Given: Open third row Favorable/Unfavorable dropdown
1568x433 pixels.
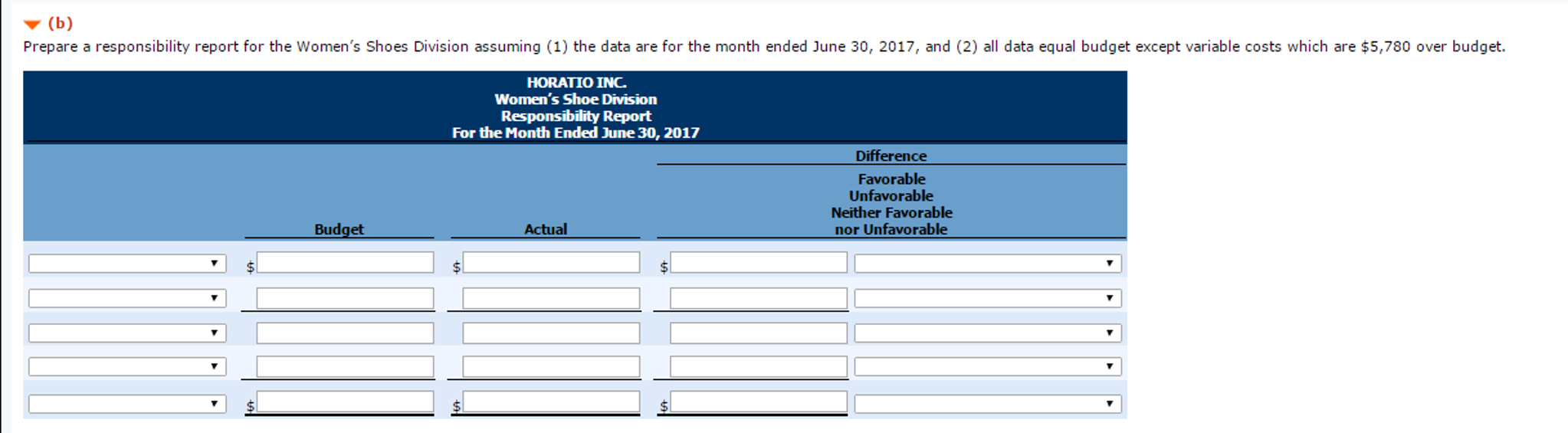Looking at the screenshot, I should coord(987,333).
